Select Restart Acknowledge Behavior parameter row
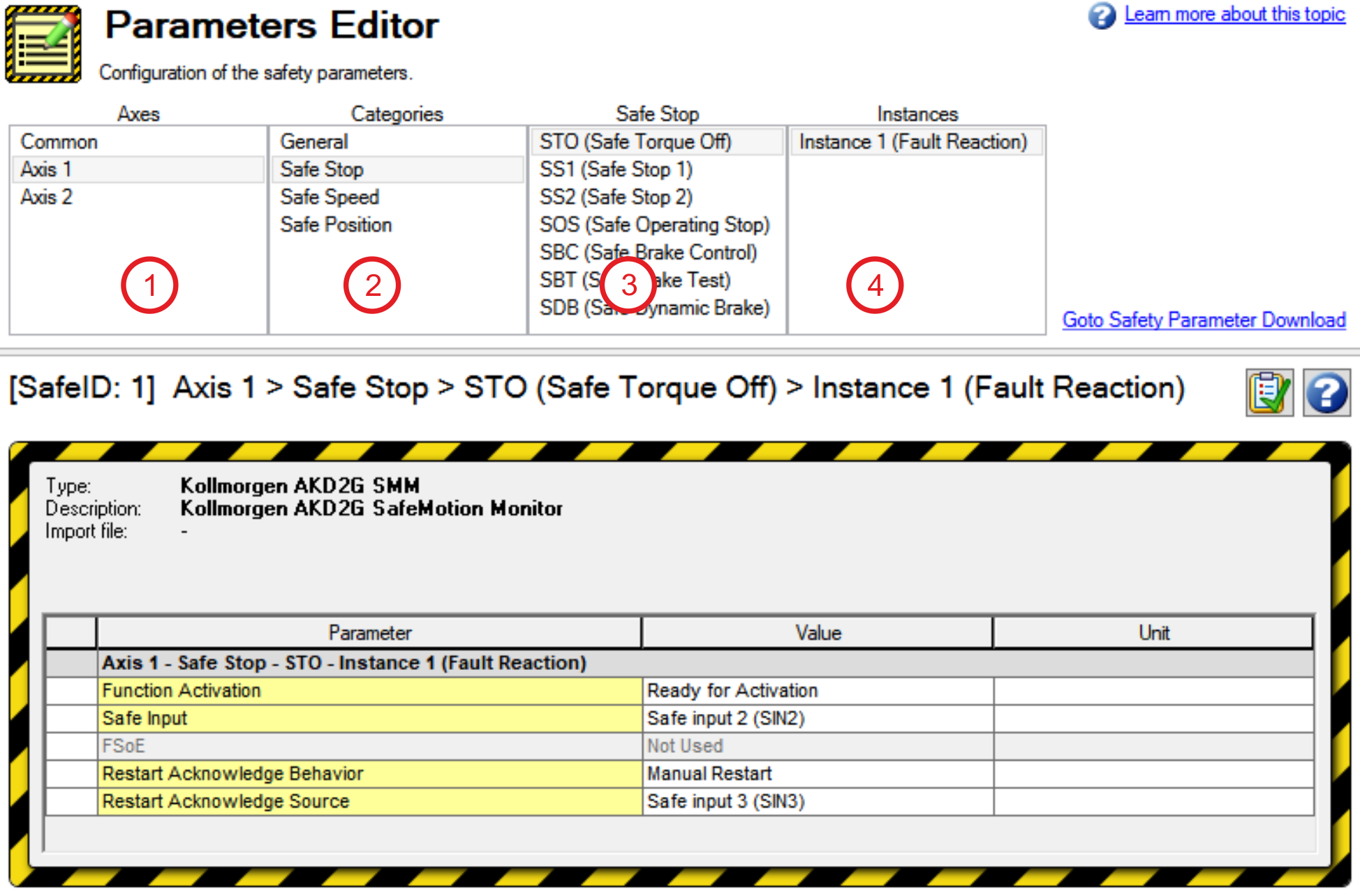 (x=369, y=774)
